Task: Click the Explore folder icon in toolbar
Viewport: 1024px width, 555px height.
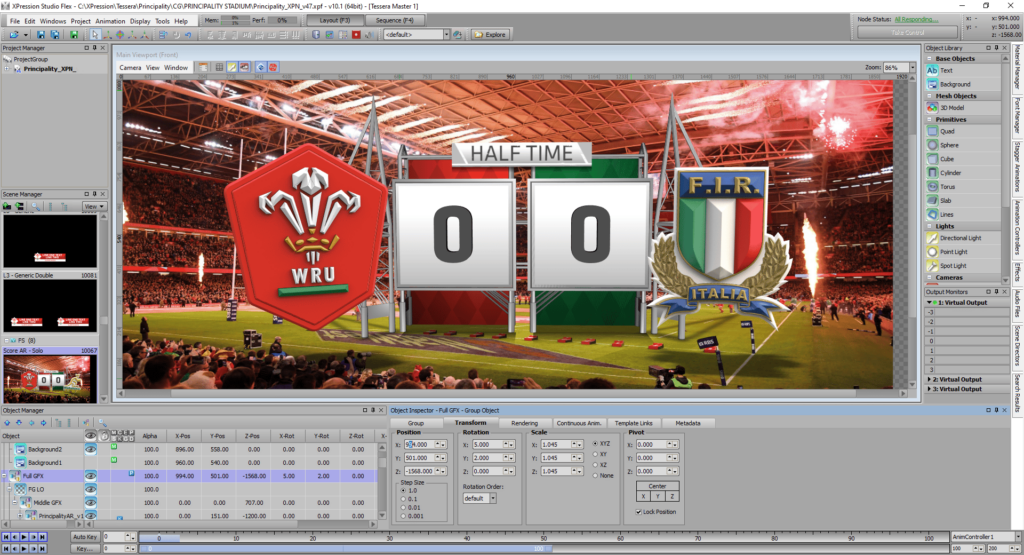Action: tap(490, 34)
